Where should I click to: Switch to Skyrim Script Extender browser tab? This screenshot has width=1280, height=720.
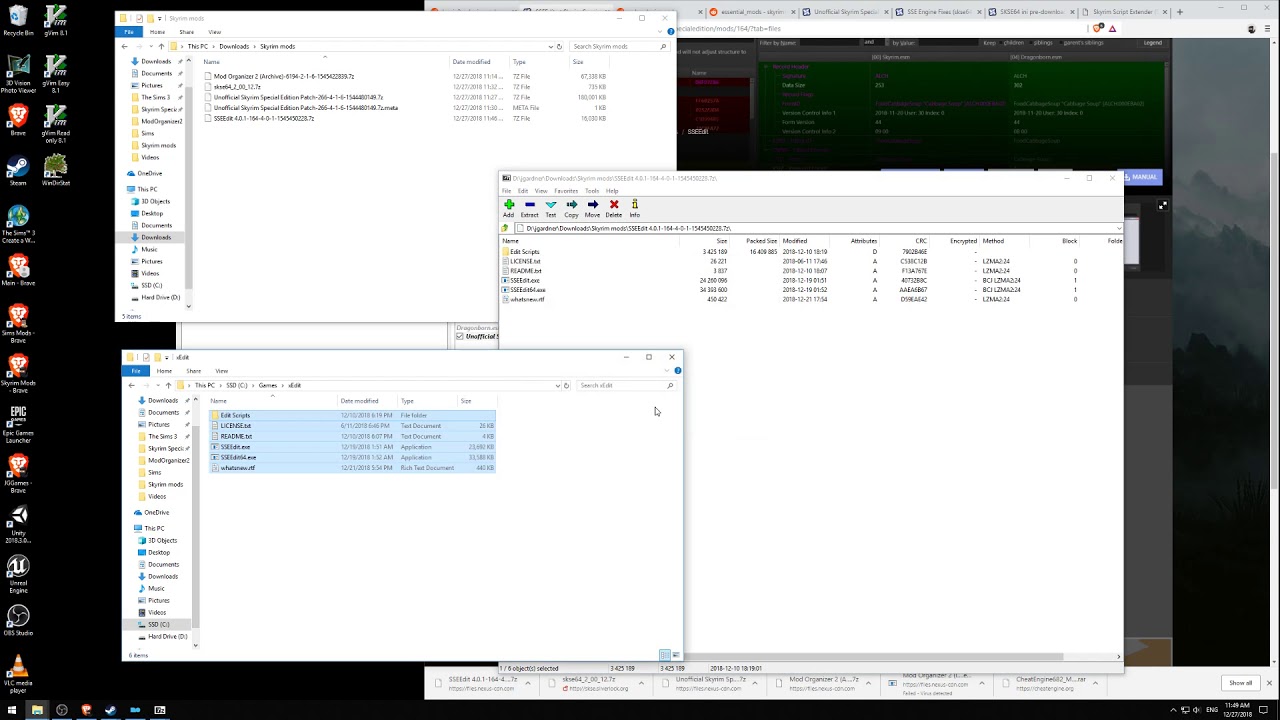(1123, 12)
